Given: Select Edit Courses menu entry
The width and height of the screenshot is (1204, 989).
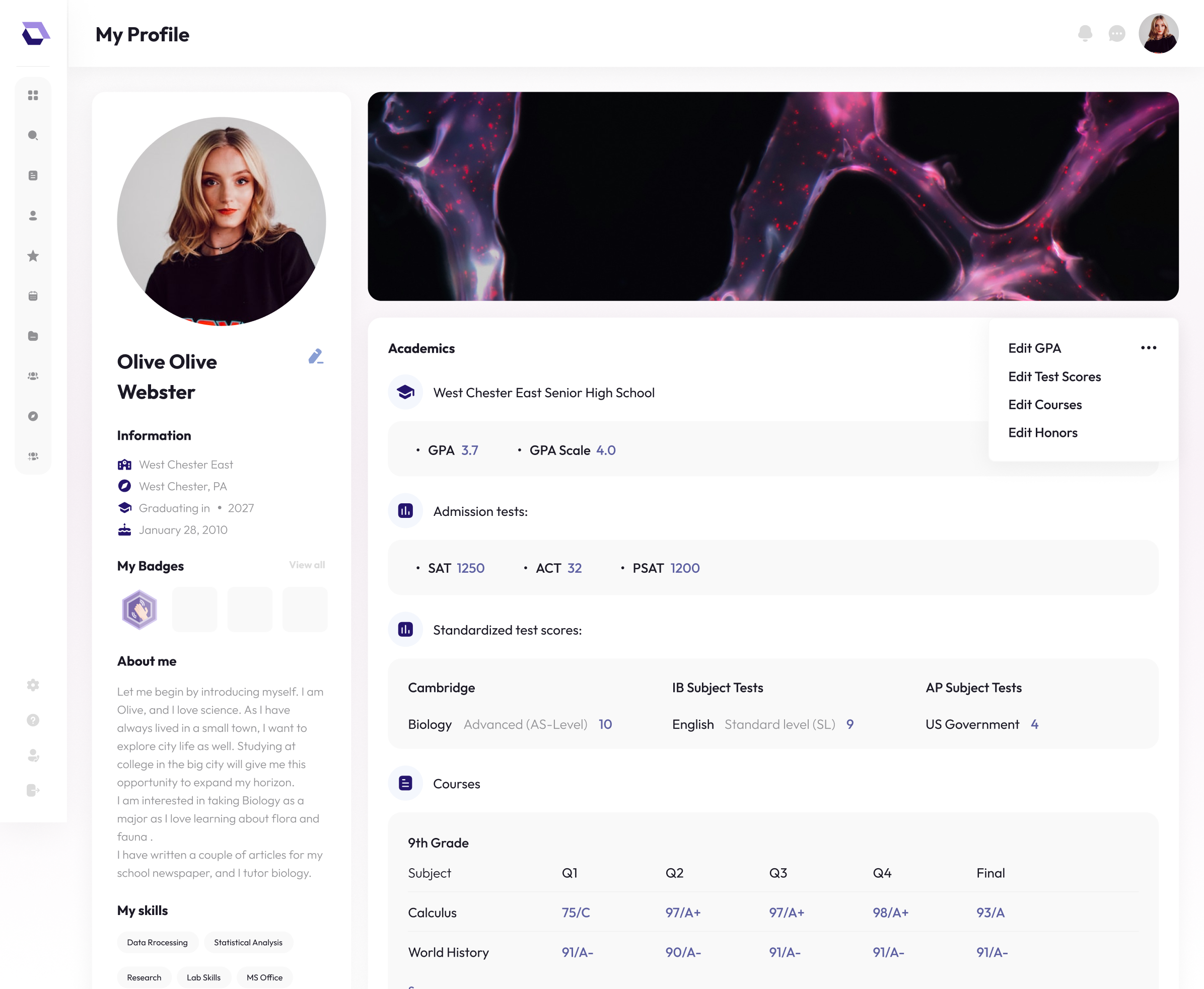Looking at the screenshot, I should tap(1044, 405).
